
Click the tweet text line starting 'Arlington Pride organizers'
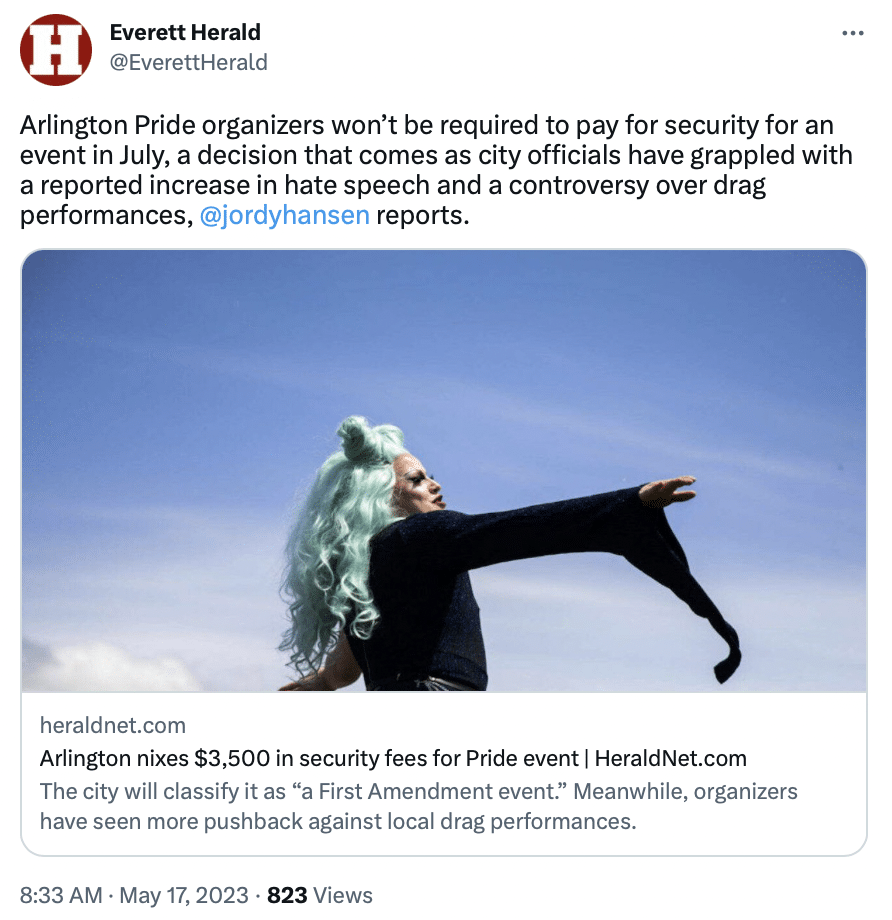click(427, 126)
